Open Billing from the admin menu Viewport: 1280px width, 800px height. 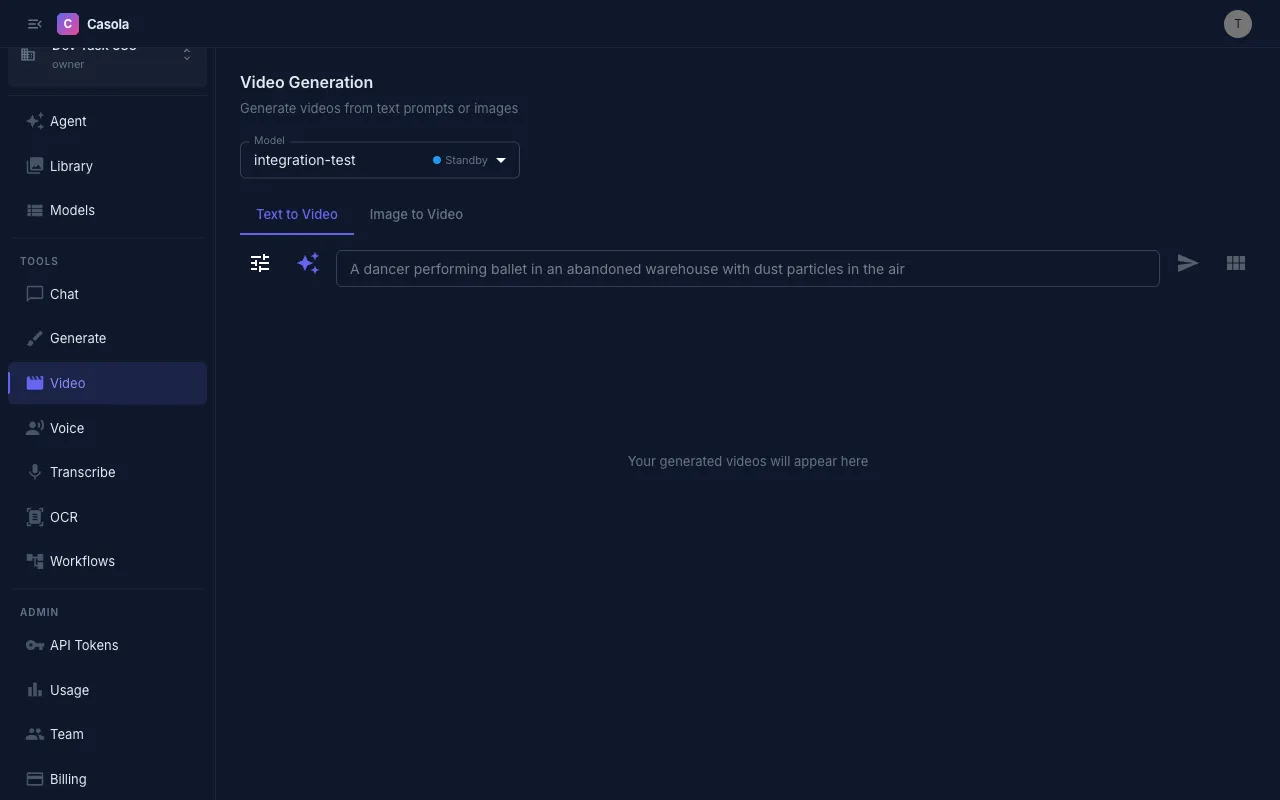(67, 779)
